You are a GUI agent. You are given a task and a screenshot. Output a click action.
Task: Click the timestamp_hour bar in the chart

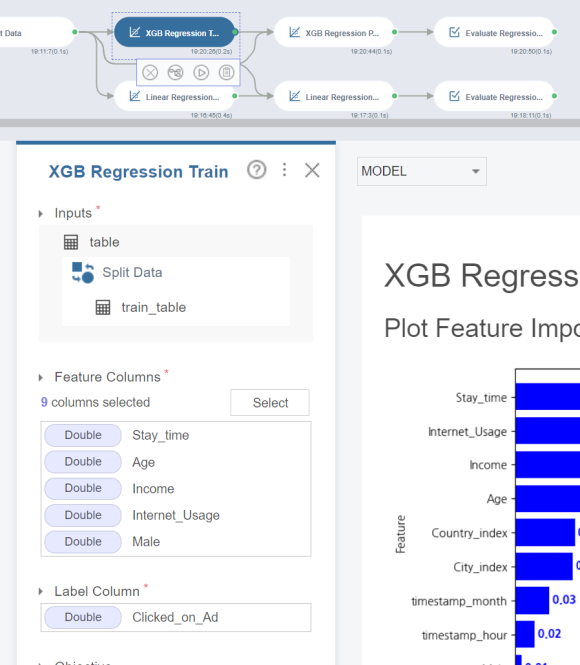click(x=525, y=634)
